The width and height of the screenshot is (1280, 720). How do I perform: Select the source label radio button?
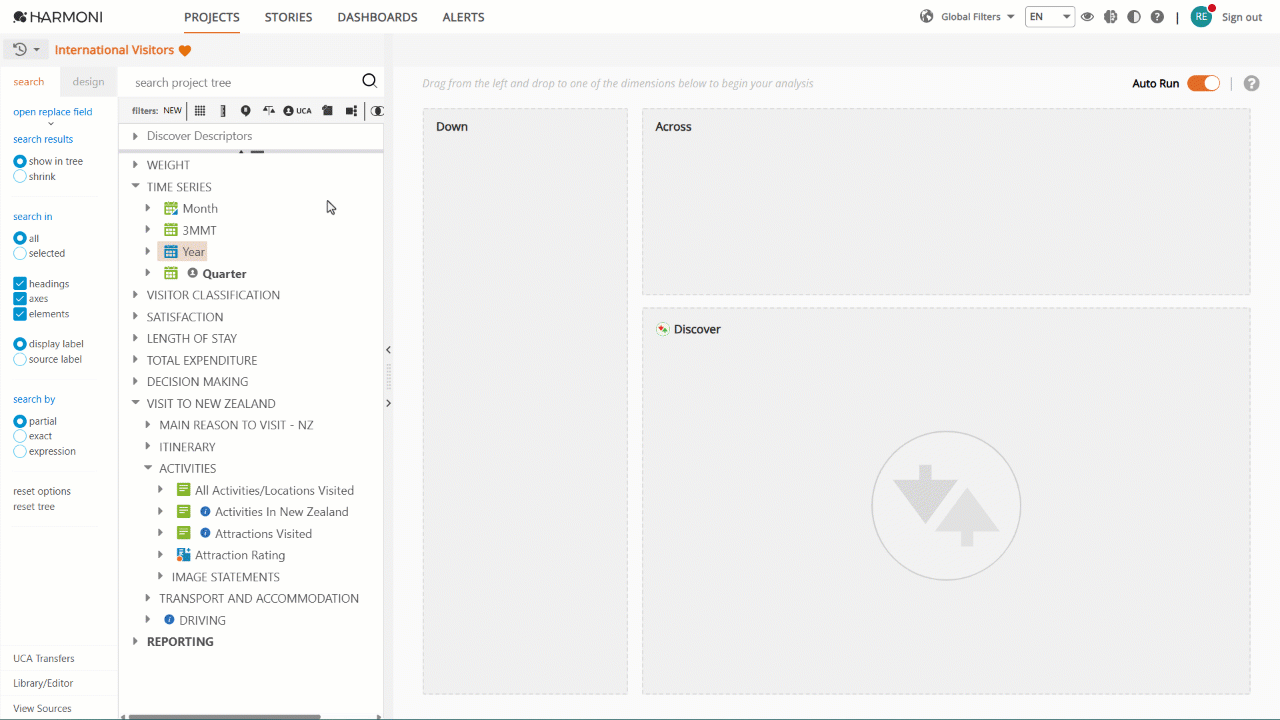[20, 359]
